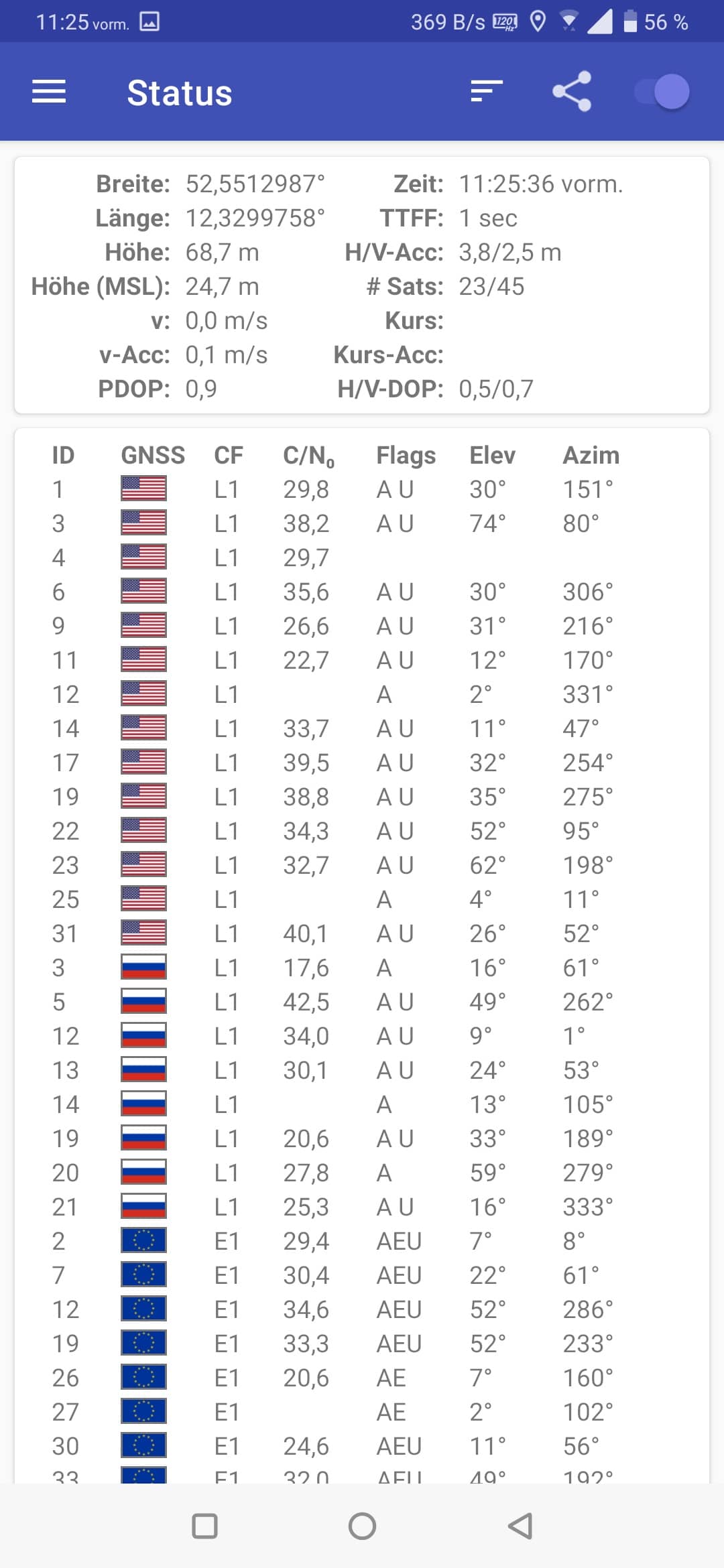Select the Russian flag for GLONASS ID 5
This screenshot has width=724, height=1568.
point(143,1001)
